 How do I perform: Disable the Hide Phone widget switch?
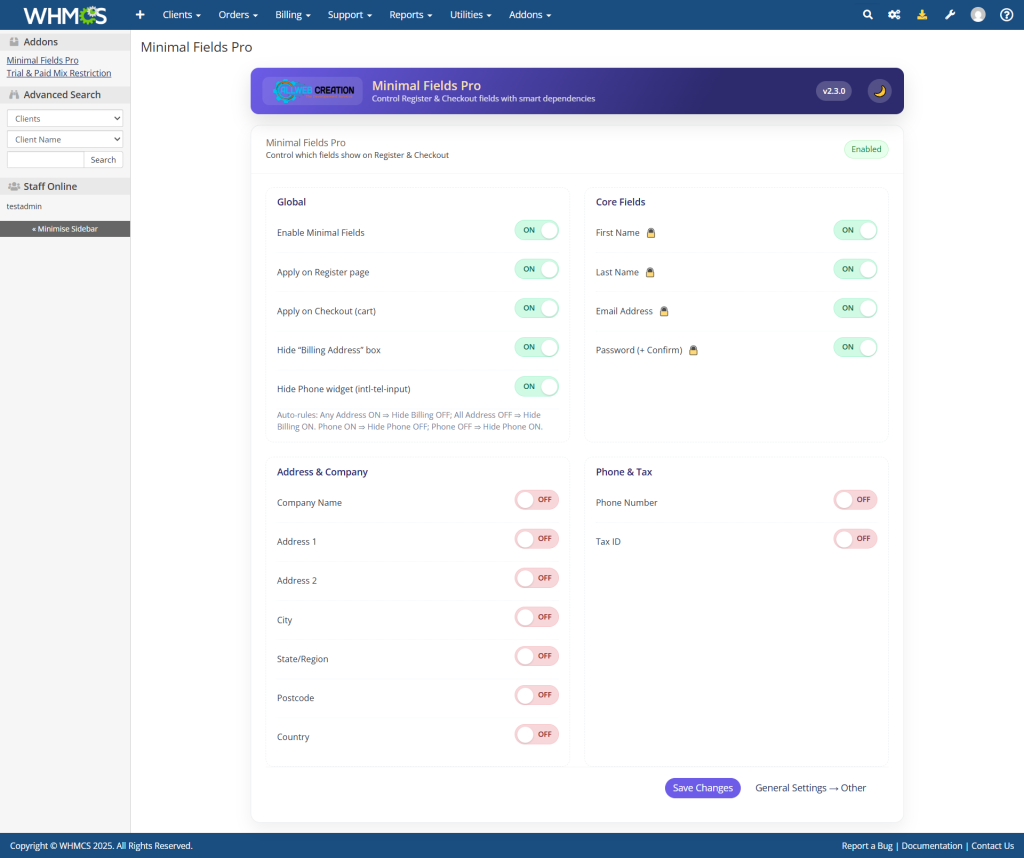(x=536, y=386)
